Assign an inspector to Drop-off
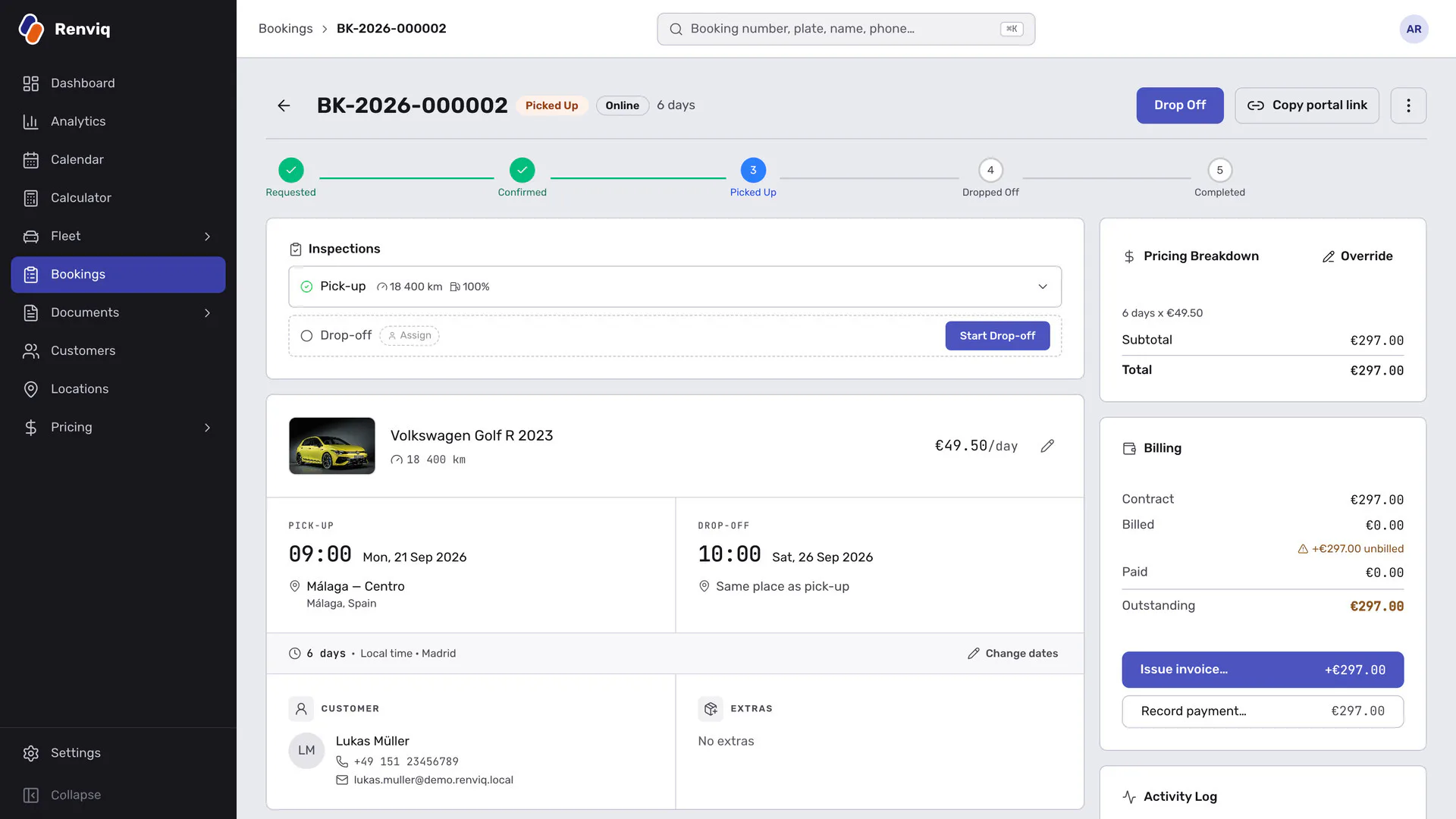Viewport: 1456px width, 819px height. tap(409, 335)
